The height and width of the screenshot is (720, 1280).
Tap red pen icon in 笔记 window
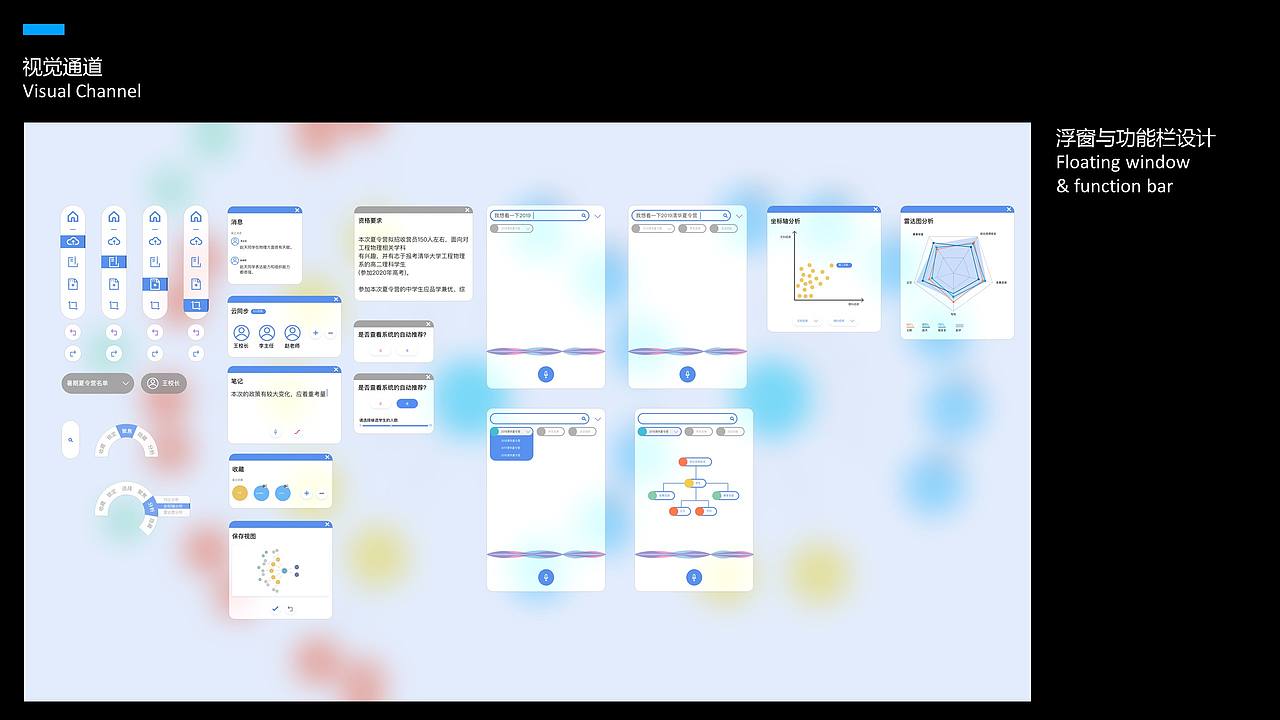297,432
